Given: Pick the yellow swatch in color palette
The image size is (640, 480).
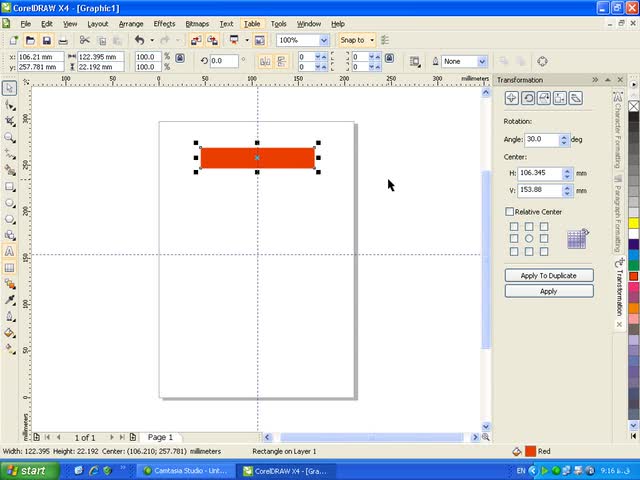Looking at the screenshot, I should click(633, 223).
